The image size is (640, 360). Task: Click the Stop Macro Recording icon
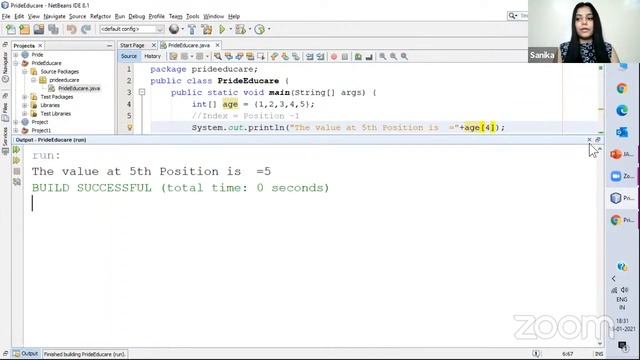tap(344, 57)
